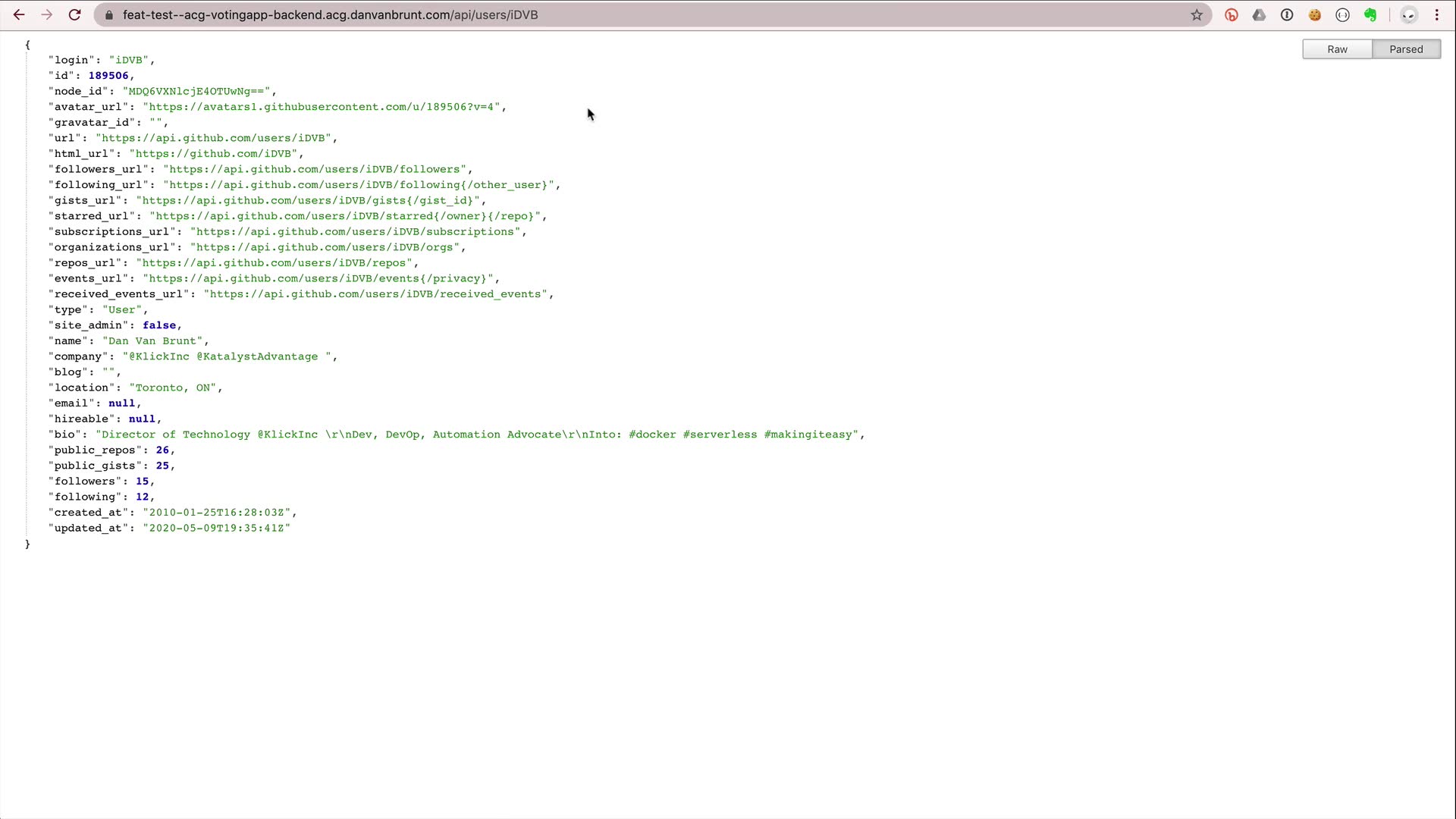Open the 1Password extension icon
1456x819 pixels.
click(x=1287, y=14)
